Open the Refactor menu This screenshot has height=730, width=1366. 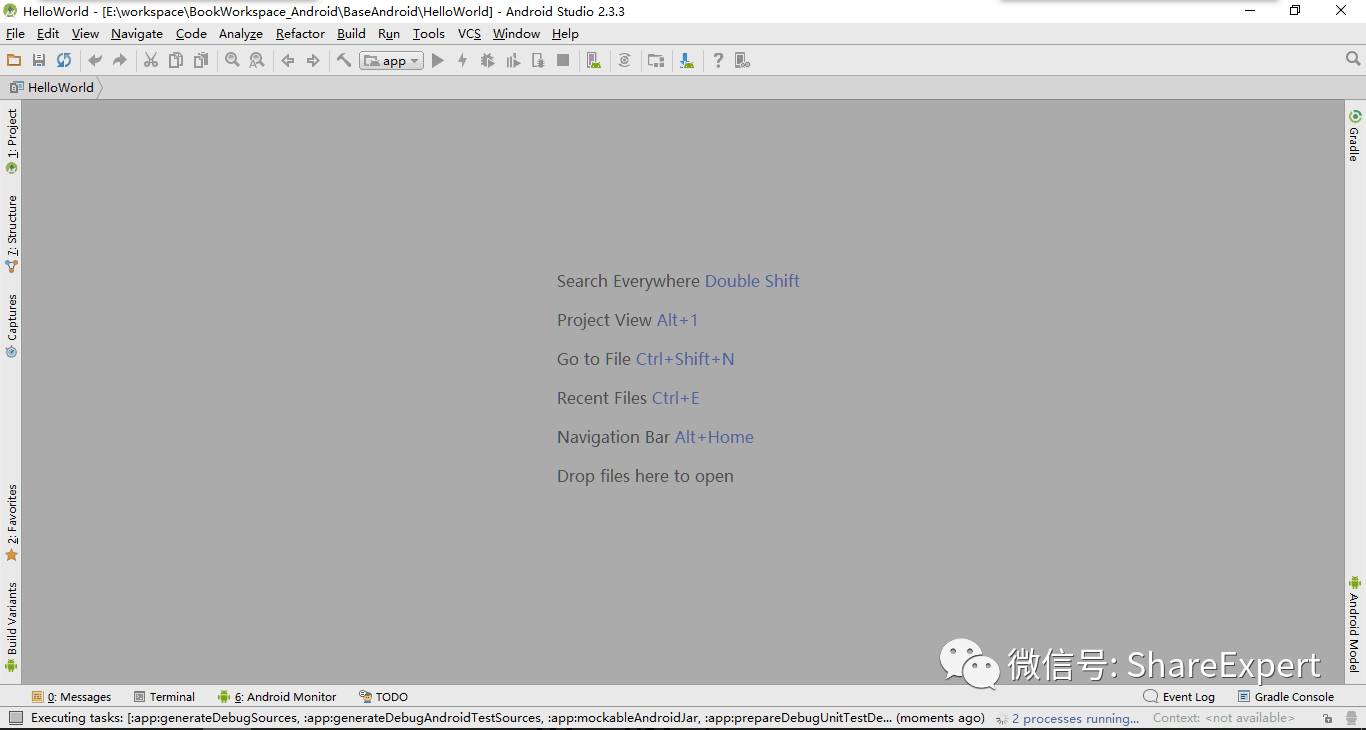[300, 33]
